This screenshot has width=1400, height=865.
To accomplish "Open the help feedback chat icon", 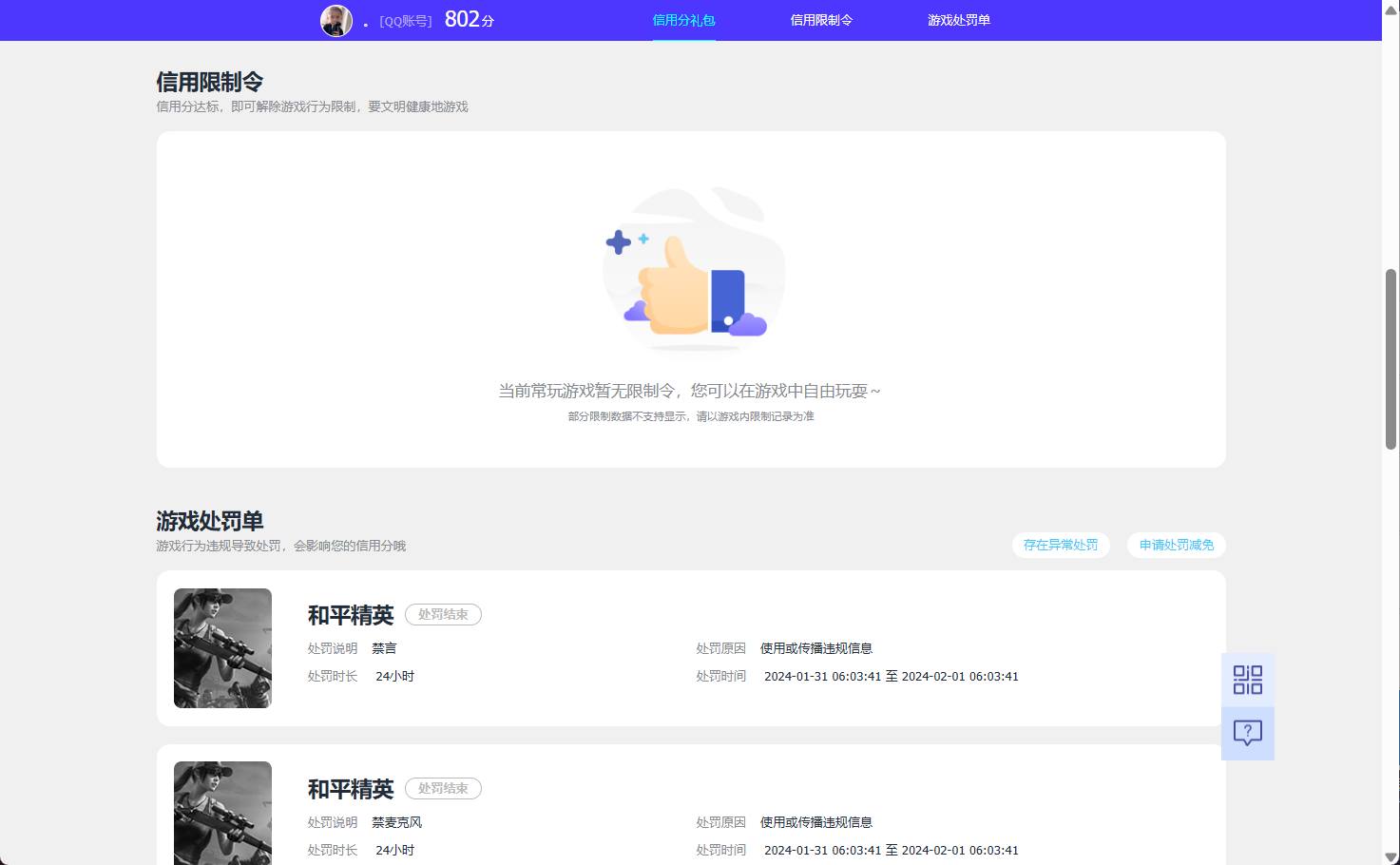I will pyautogui.click(x=1247, y=733).
